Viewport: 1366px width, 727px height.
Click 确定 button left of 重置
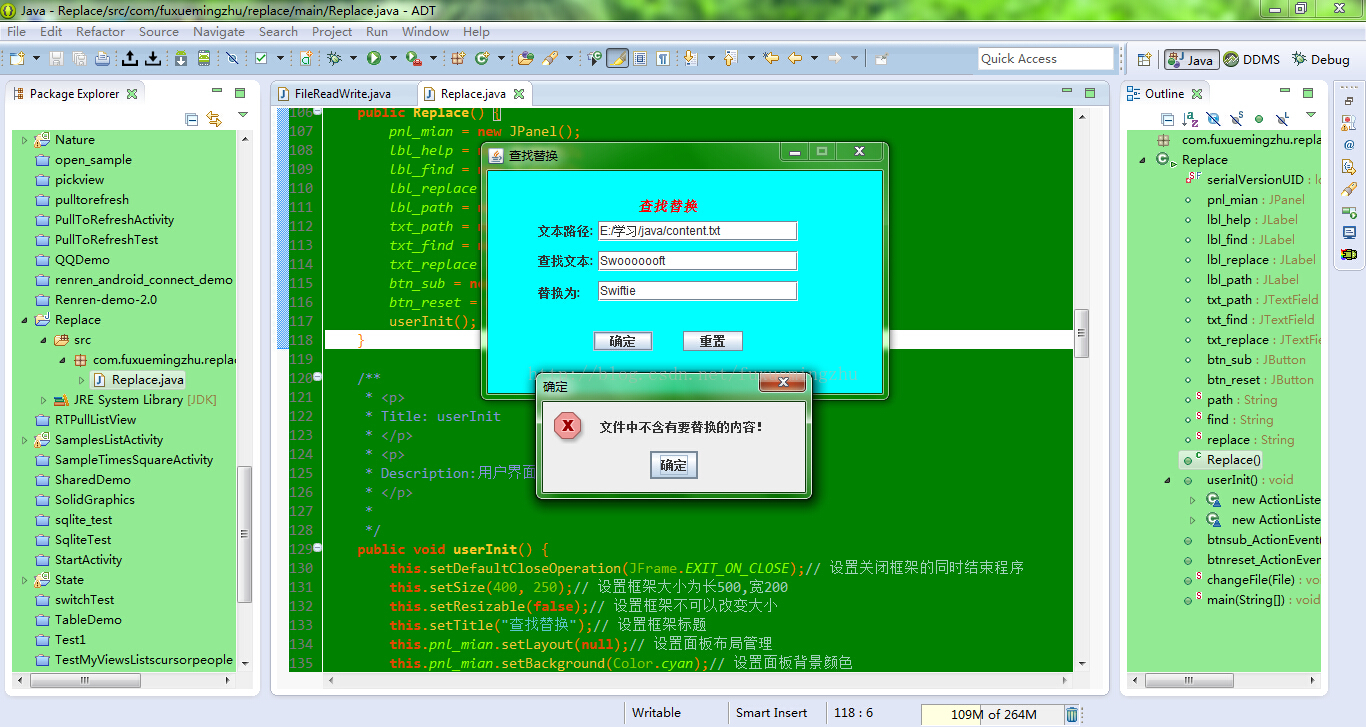tap(623, 341)
